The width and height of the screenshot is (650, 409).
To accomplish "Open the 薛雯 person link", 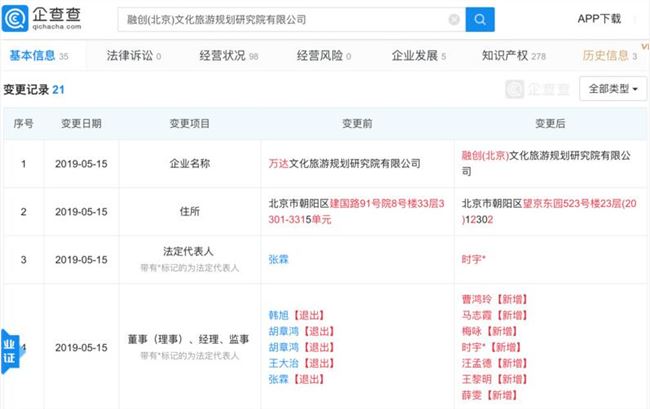I will [471, 395].
